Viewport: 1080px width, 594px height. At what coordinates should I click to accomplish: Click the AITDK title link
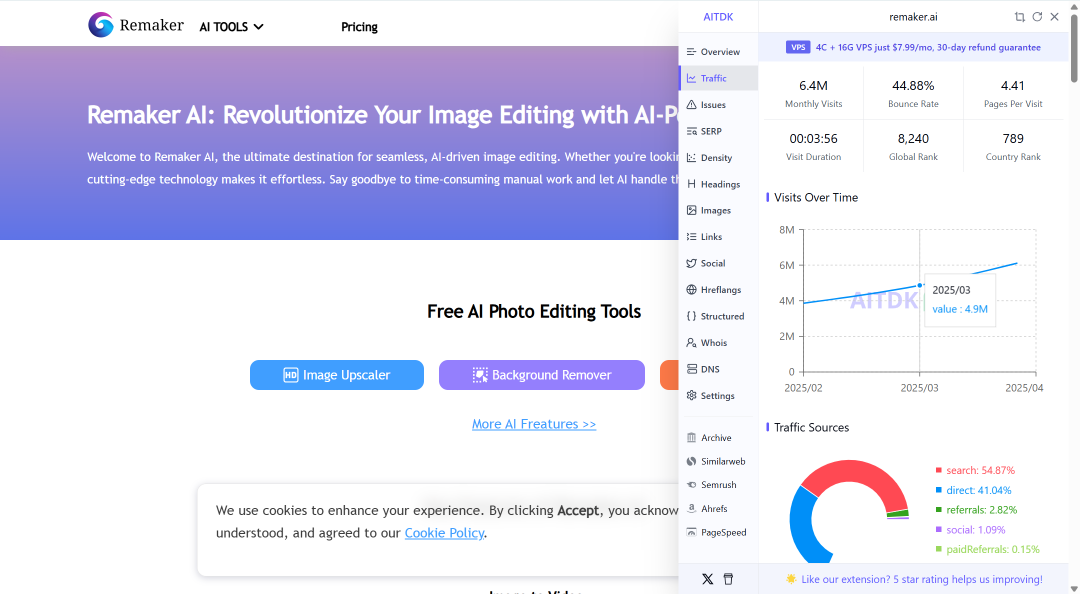tap(718, 17)
